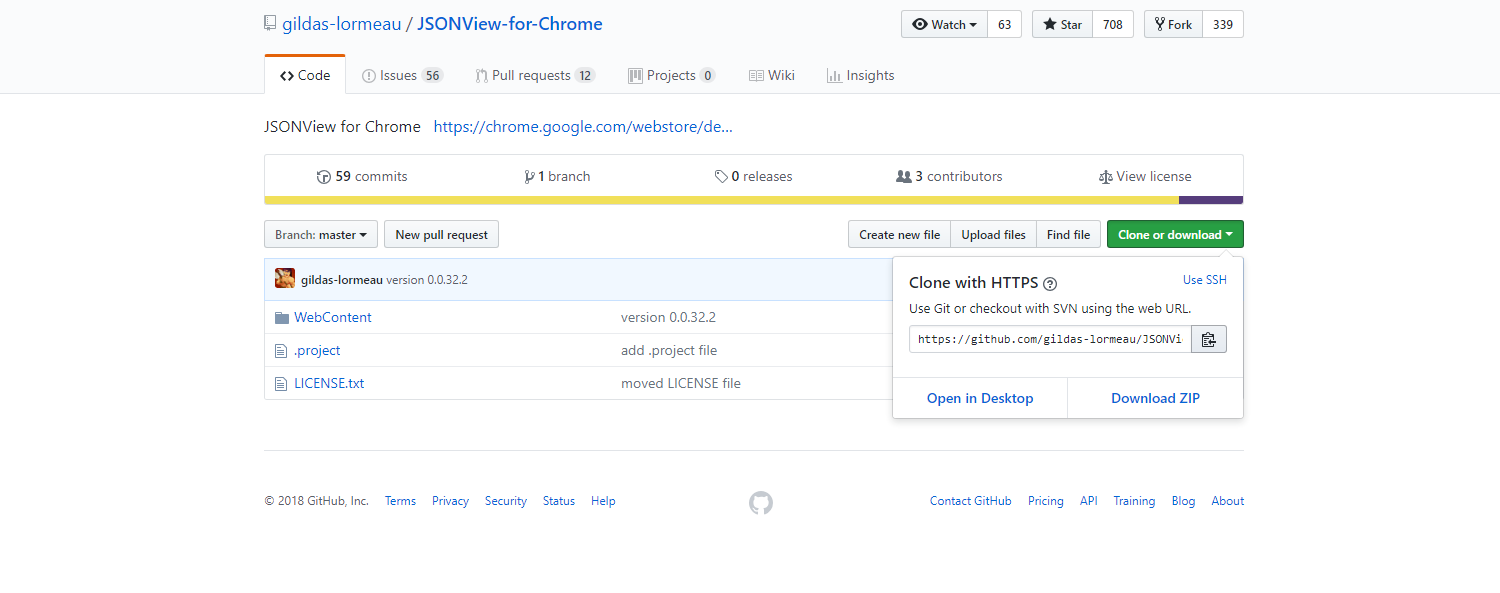Screen dimensions: 1500x593
Task: Click the New pull request button
Action: click(441, 234)
